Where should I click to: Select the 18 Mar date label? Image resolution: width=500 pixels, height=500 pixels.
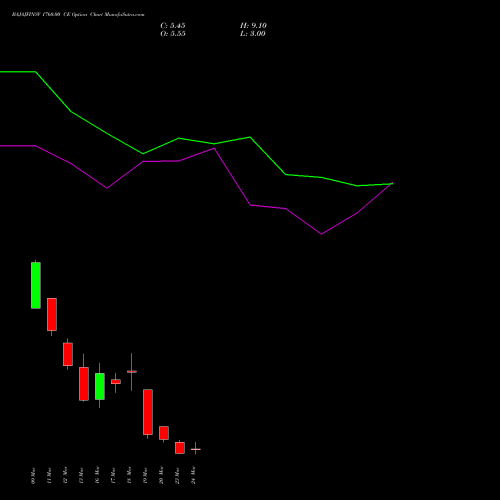point(129,476)
